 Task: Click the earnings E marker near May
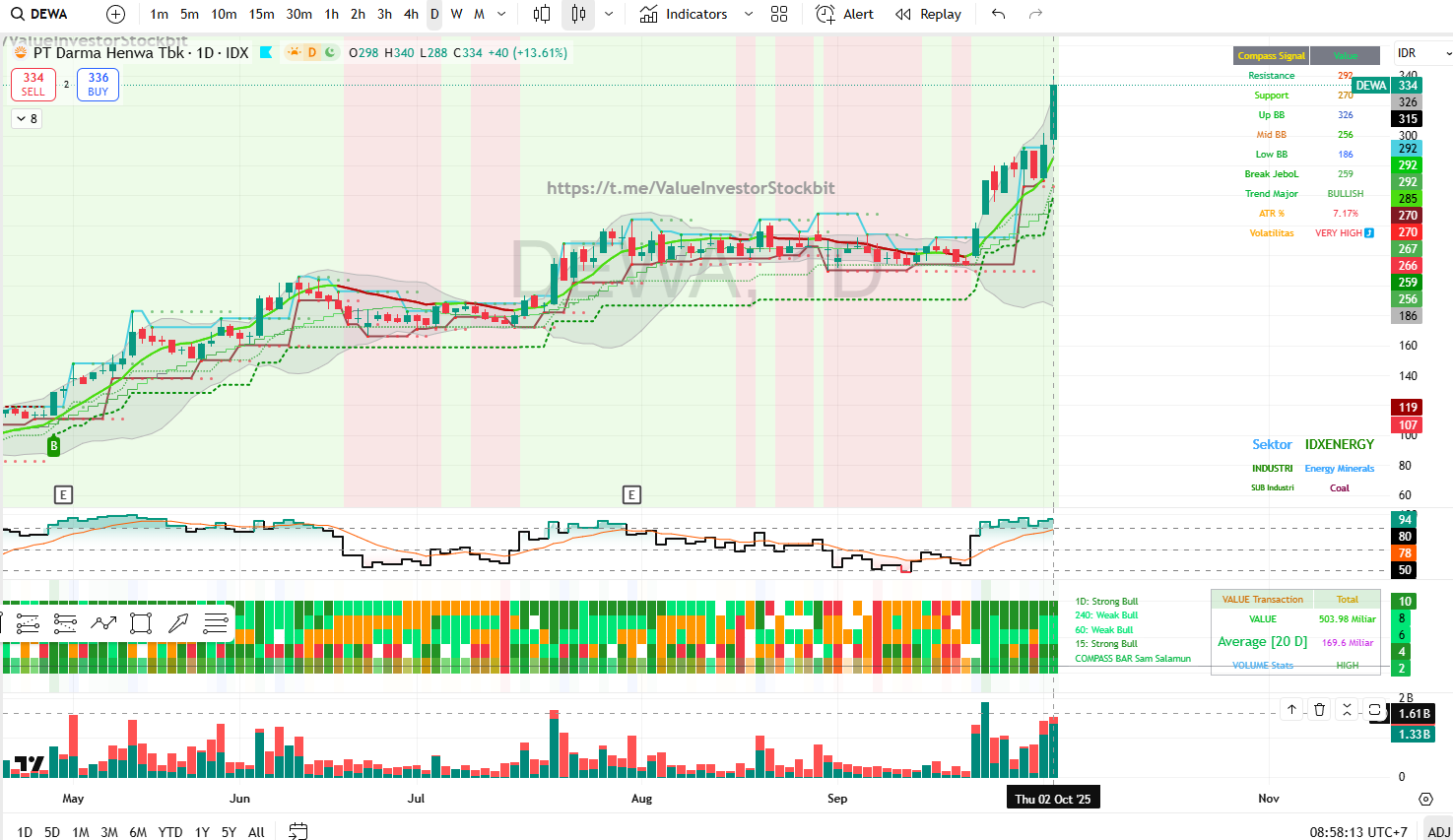point(64,494)
